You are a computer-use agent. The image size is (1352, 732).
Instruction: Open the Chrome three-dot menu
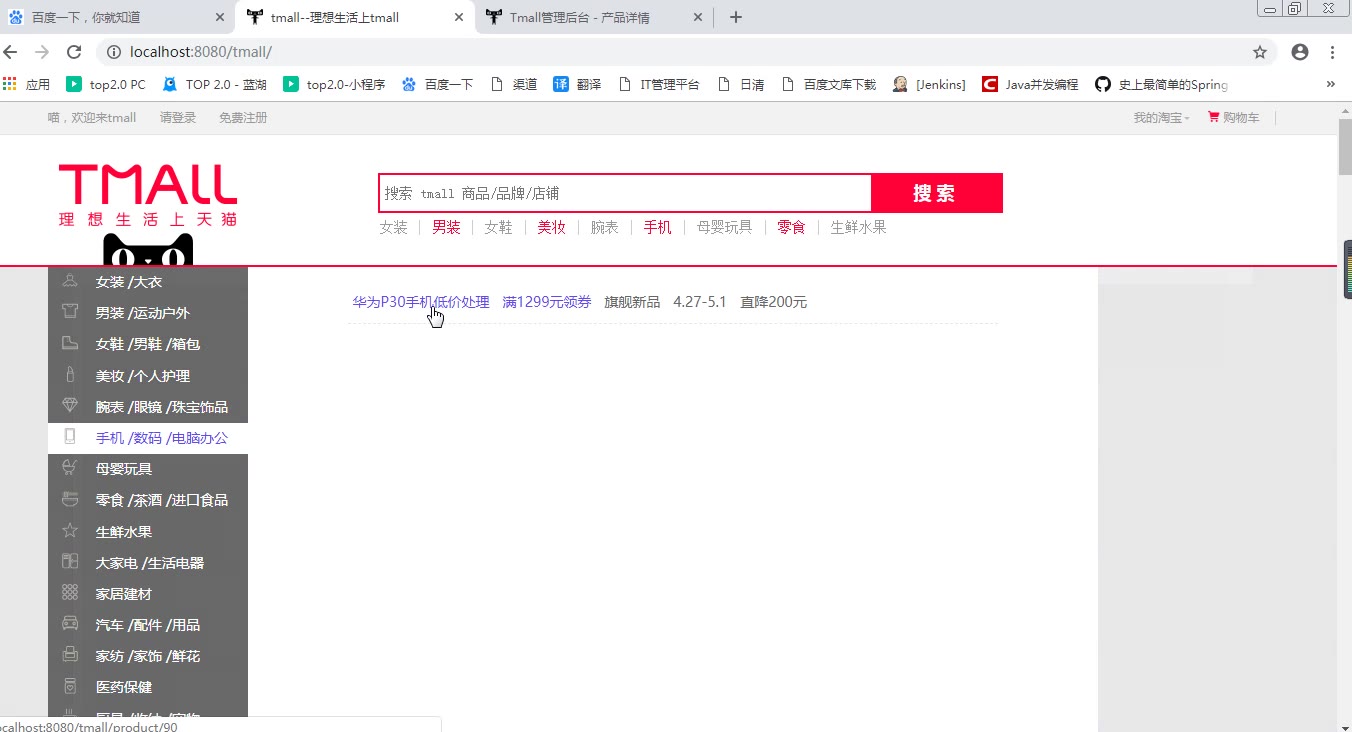pyautogui.click(x=1333, y=52)
